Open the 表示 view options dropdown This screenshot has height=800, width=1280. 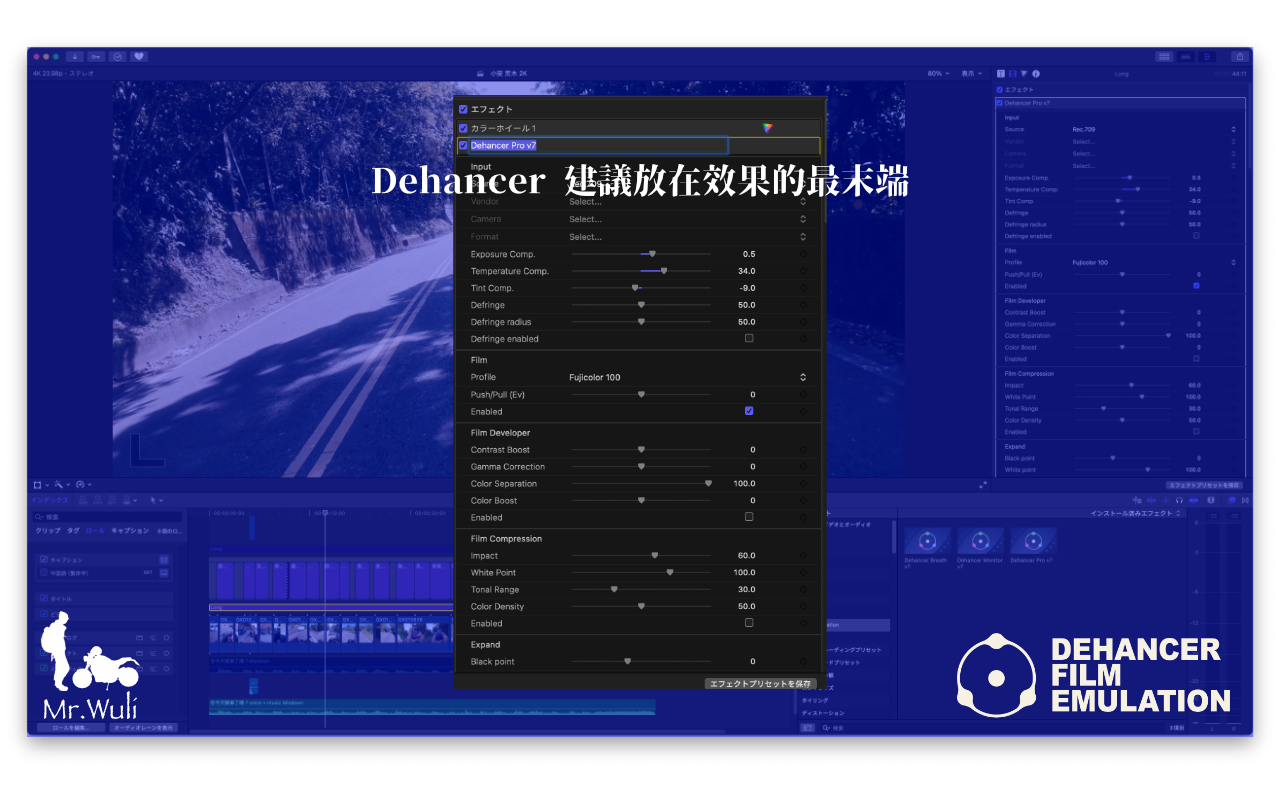tap(971, 73)
